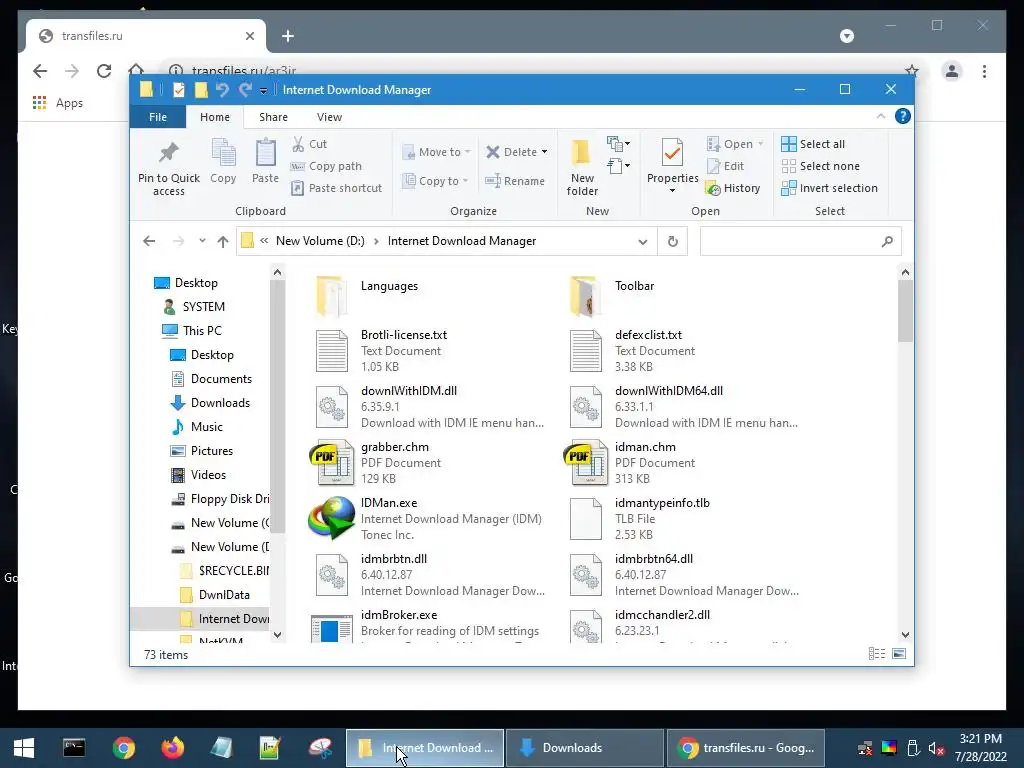Select idmantypeinfo.tlb file
1024x768 pixels.
coord(637,519)
